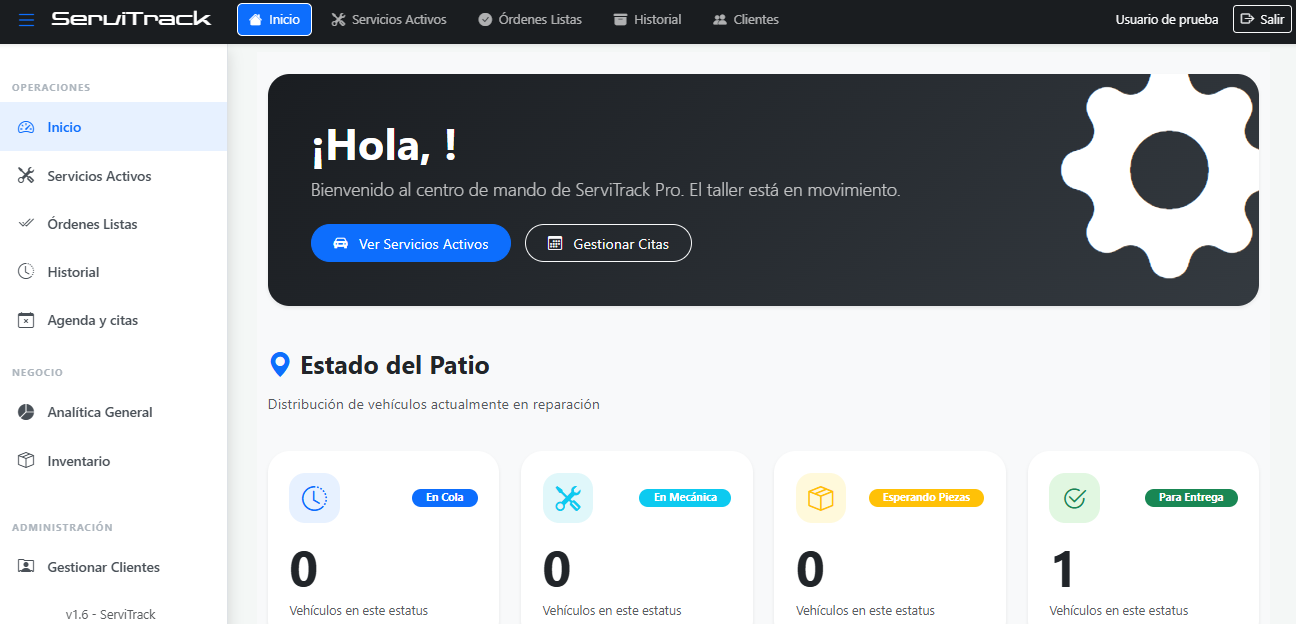Select the speedometer icon next to Inicio

point(24,127)
